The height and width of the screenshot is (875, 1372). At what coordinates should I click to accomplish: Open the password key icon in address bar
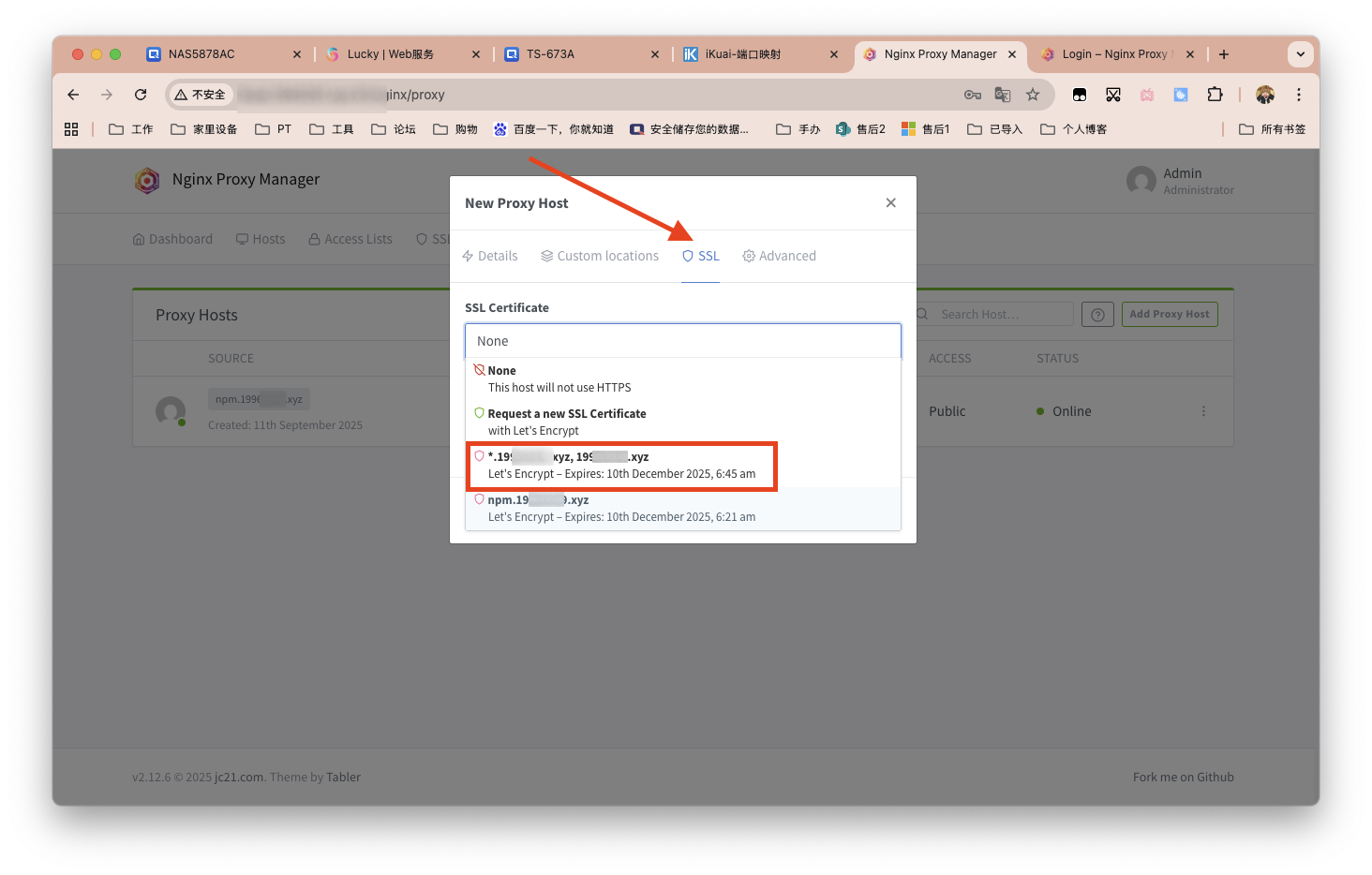(973, 95)
